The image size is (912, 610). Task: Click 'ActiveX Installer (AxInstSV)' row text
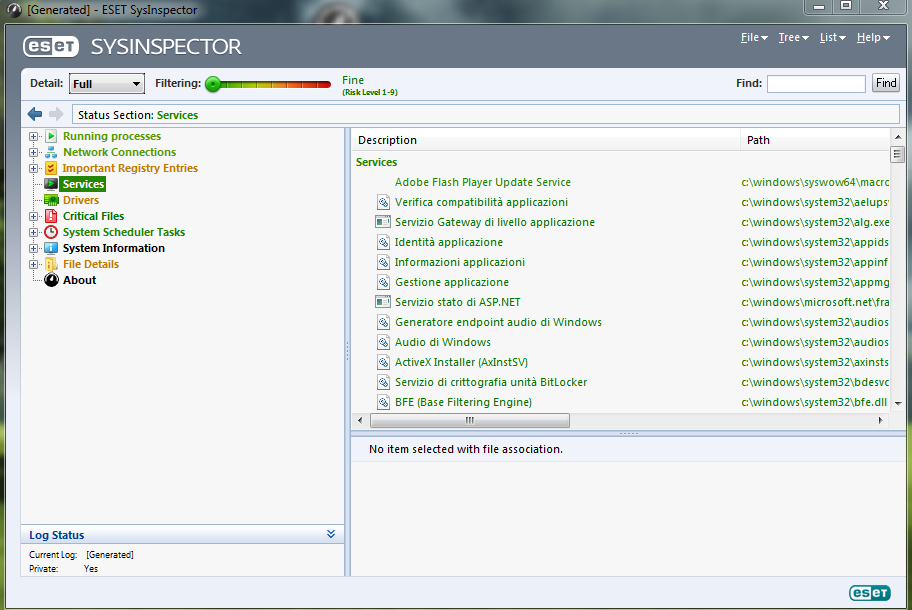pos(461,362)
